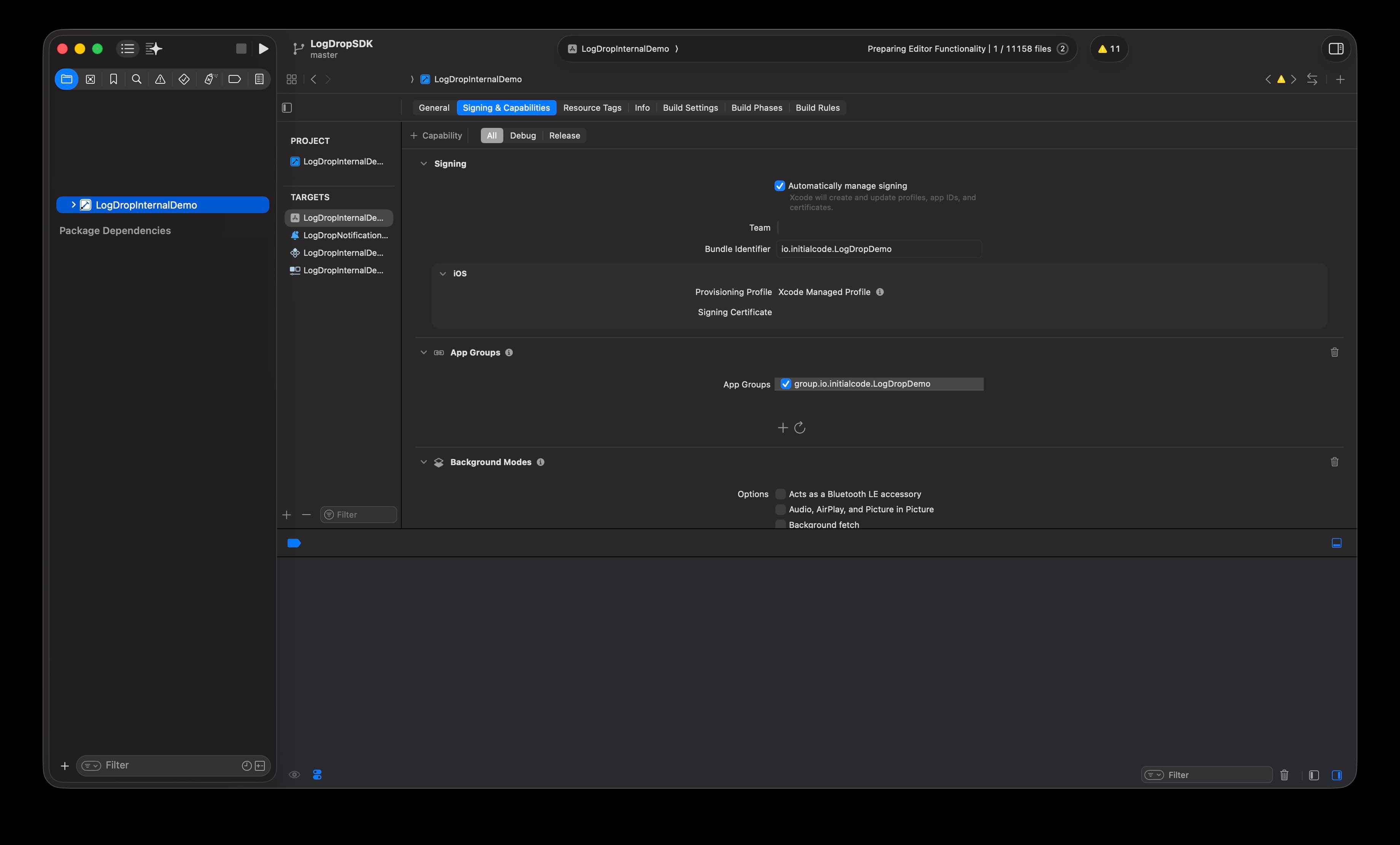Image resolution: width=1400 pixels, height=845 pixels.
Task: Open the bookmark navigator
Action: (x=114, y=79)
